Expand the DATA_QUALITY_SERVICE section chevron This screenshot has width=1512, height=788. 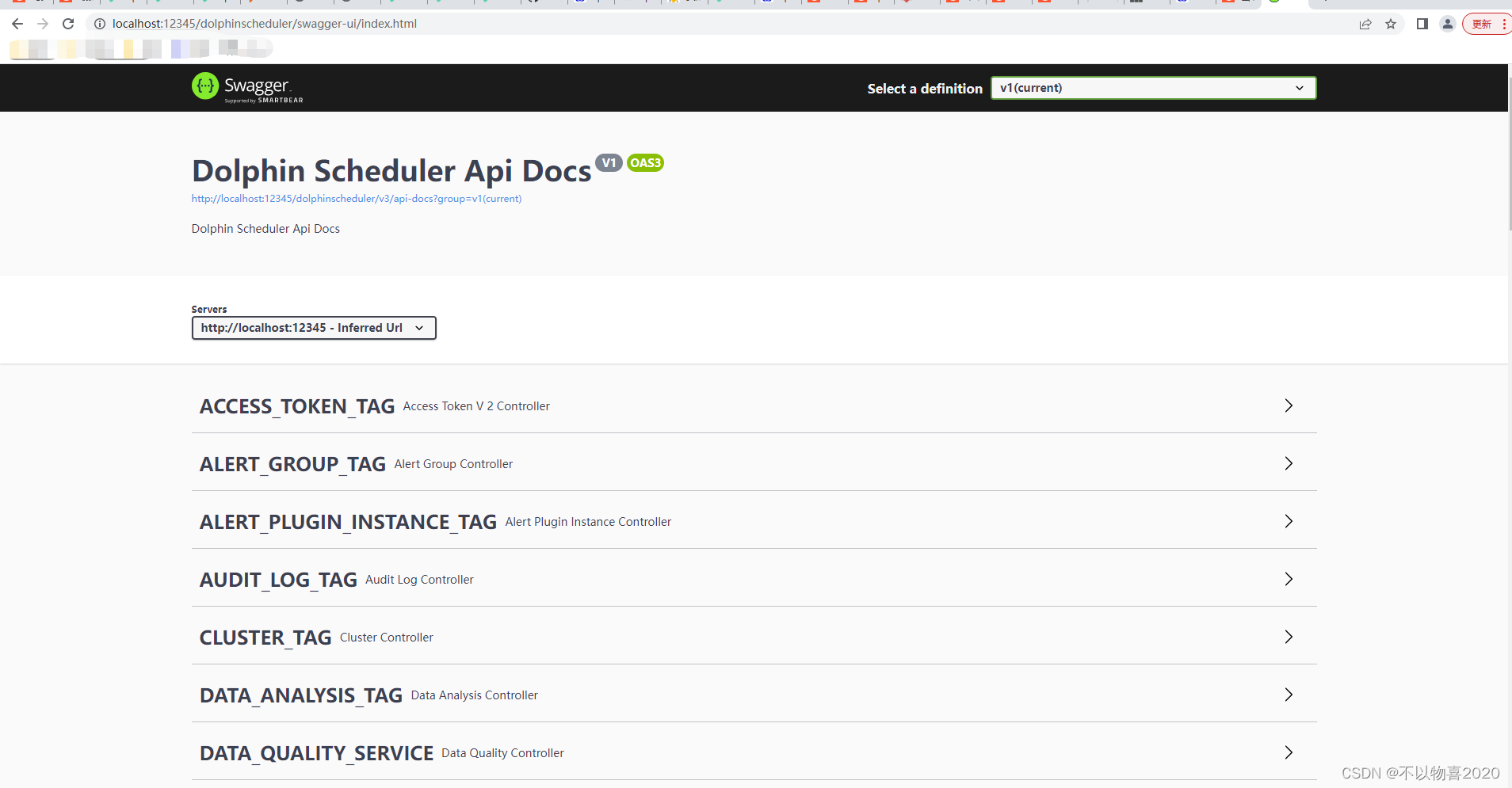pyautogui.click(x=1289, y=752)
